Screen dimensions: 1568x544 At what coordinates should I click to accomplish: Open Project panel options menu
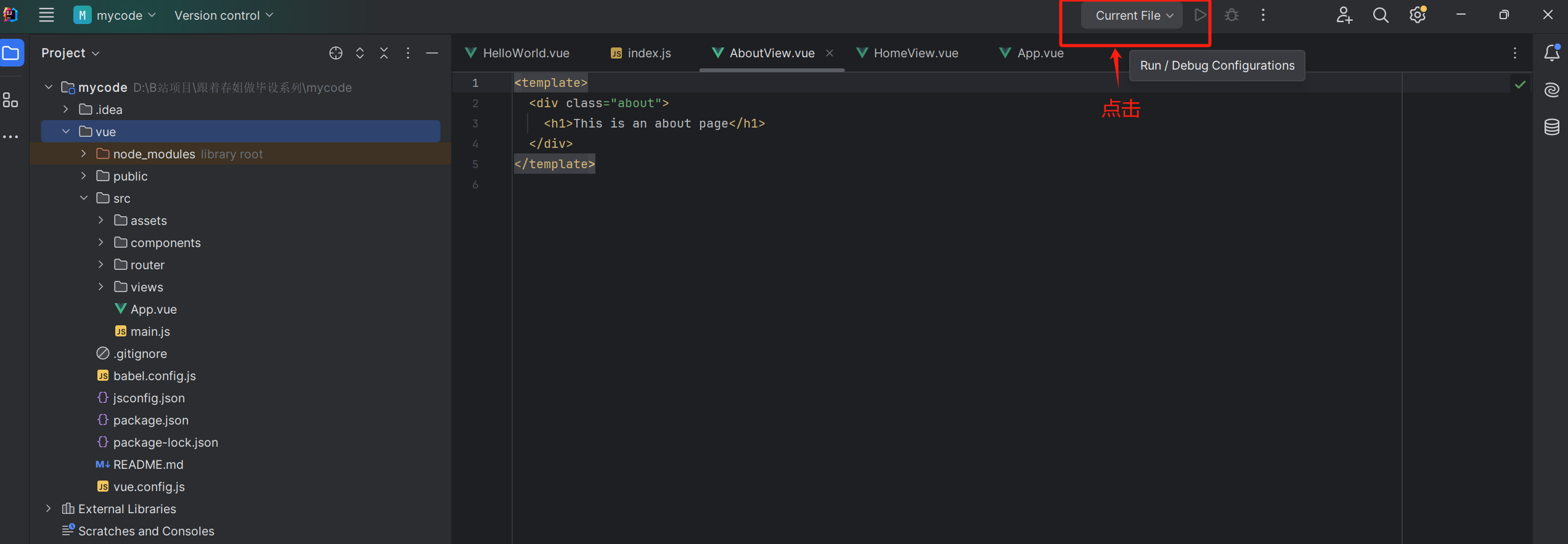[408, 53]
